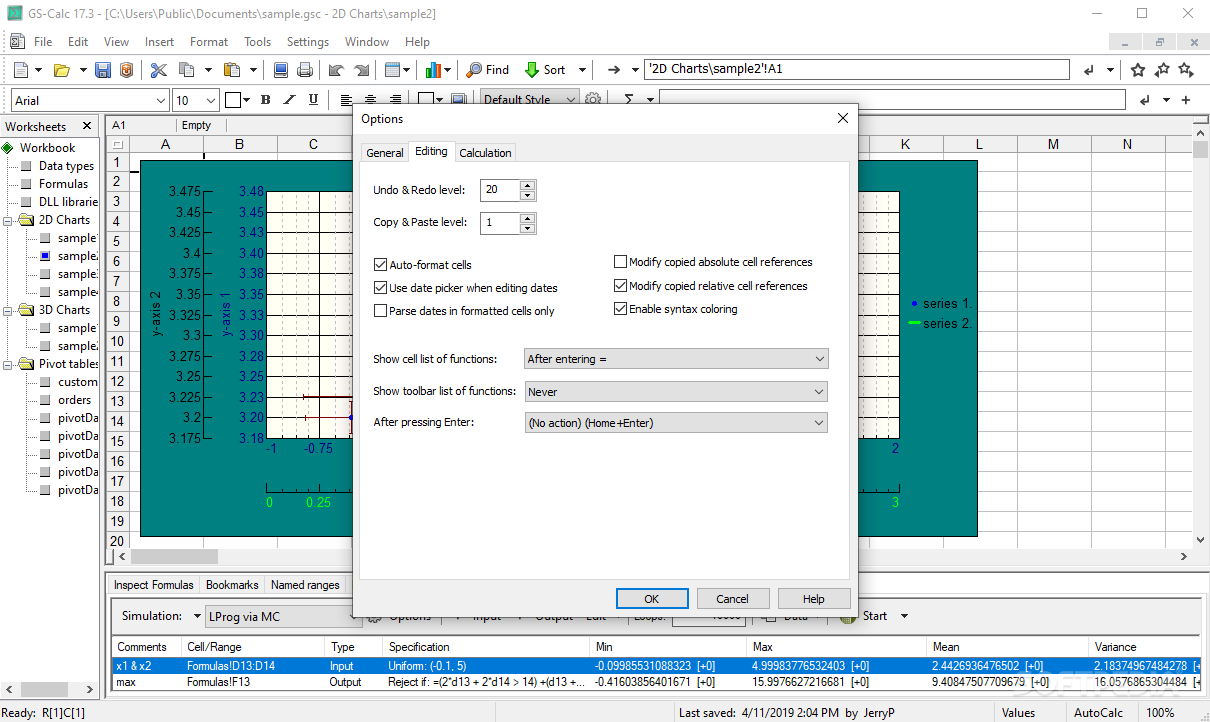This screenshot has height=722, width=1210.
Task: Uncheck Auto-format cells
Action: tap(380, 265)
